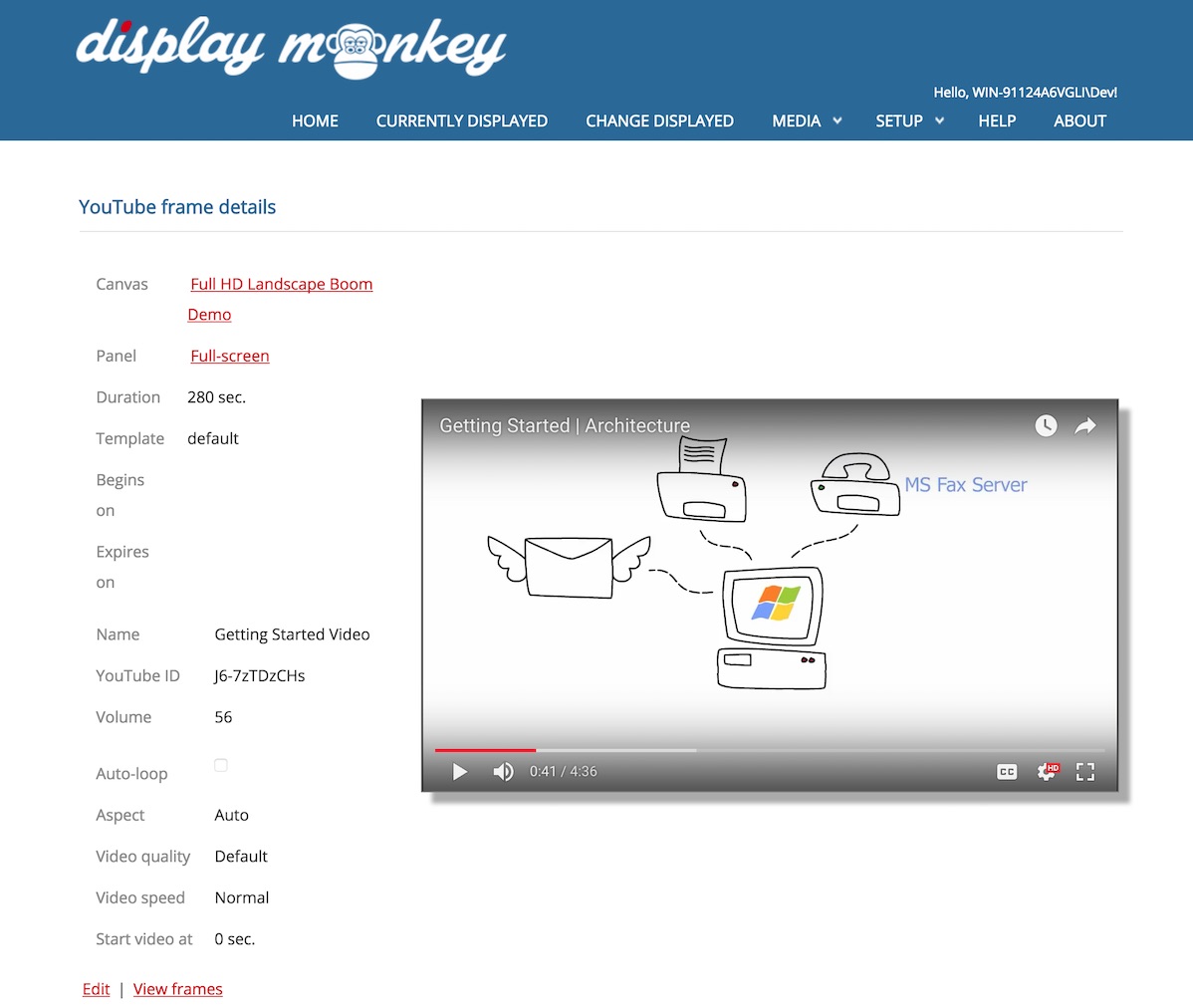
Task: Open the Full HD Landscape Boom canvas link
Action: pyautogui.click(x=282, y=285)
